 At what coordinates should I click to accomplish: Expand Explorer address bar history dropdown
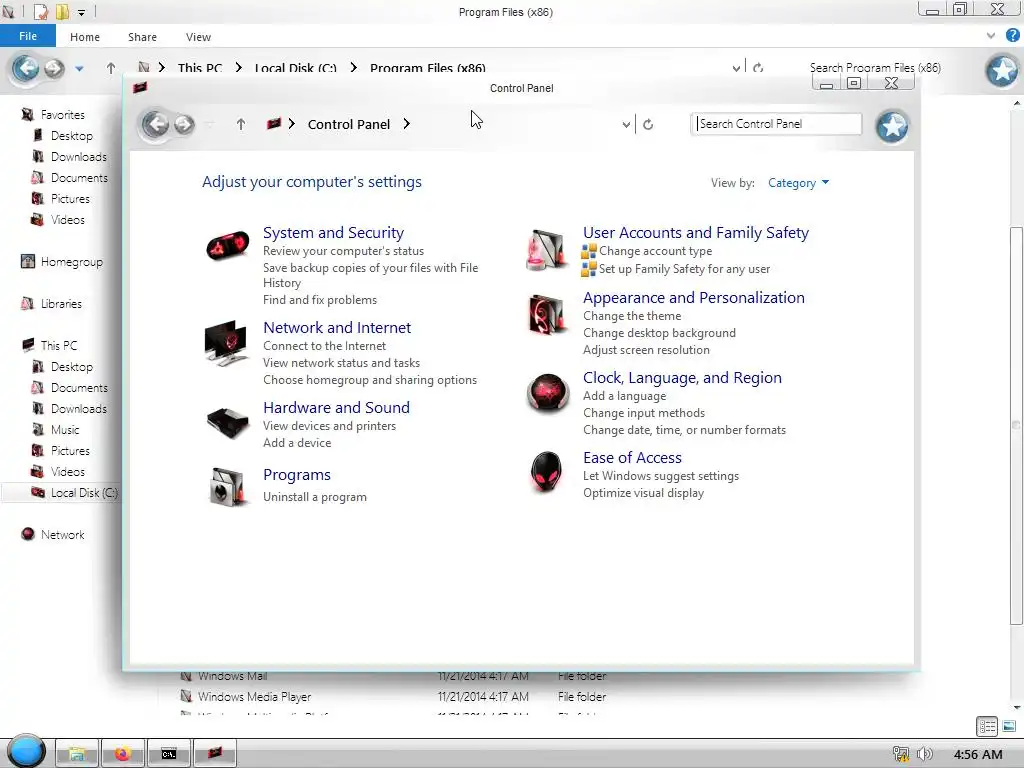point(737,68)
